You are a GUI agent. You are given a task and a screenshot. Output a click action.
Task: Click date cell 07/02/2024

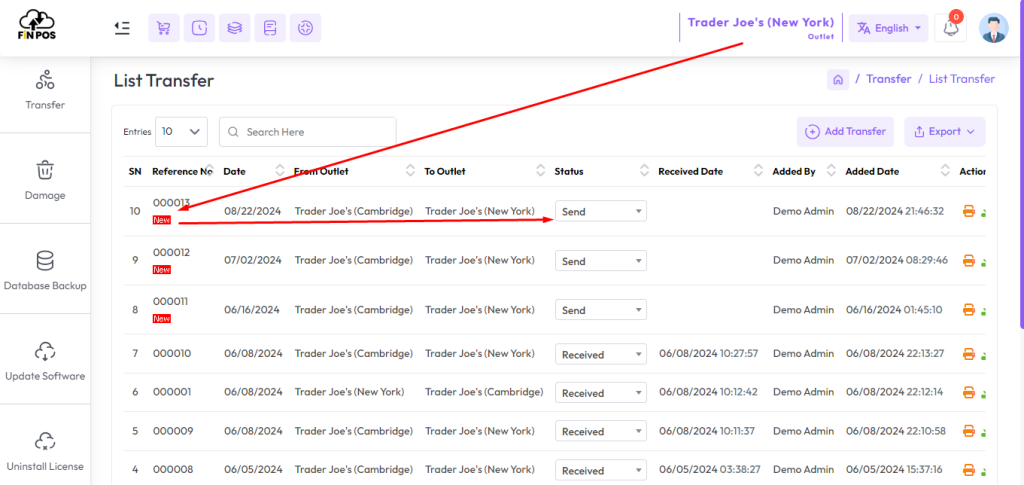coord(252,260)
